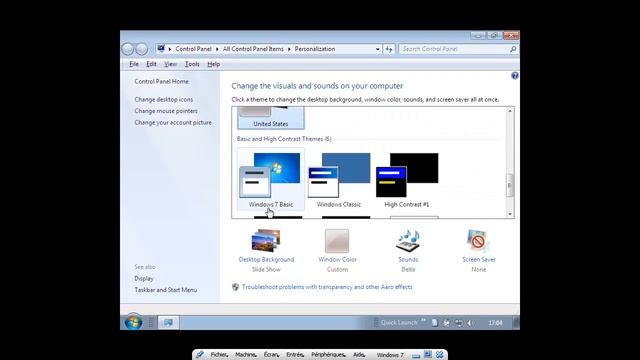Open the Desktop Background slide show icon
Screen dimensions: 640x360
tap(266, 241)
